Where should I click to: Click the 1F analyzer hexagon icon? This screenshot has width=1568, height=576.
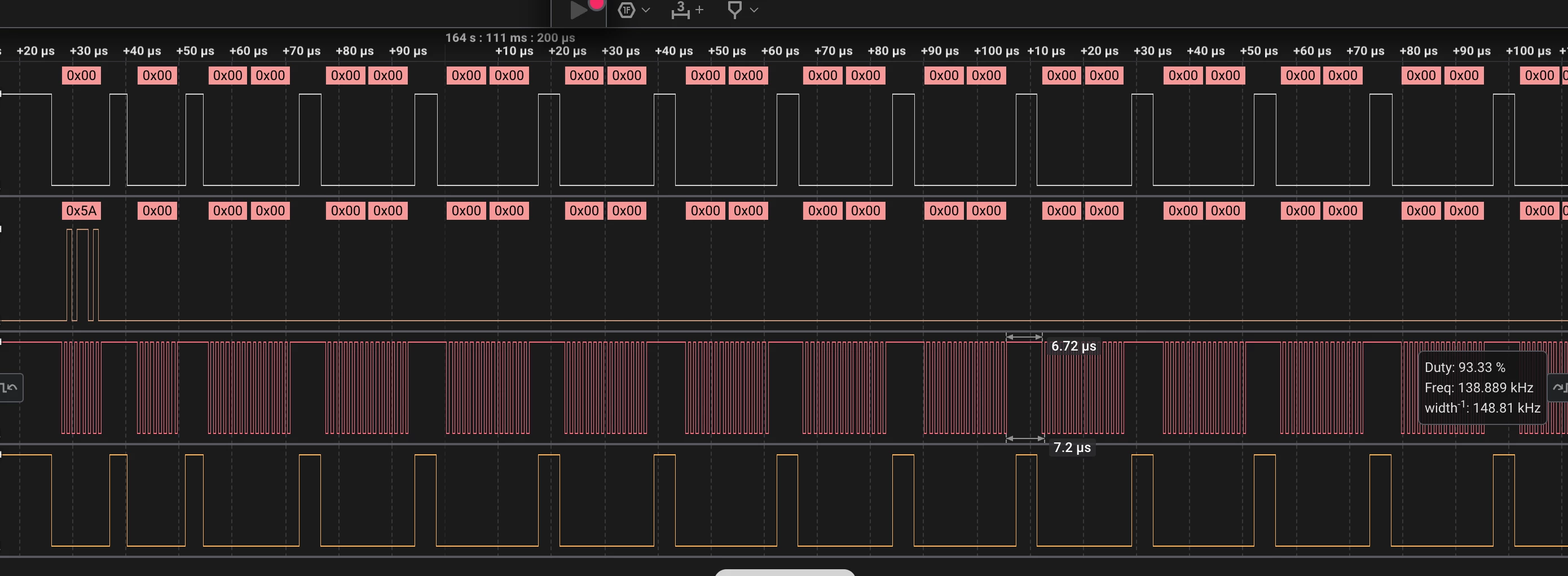(x=626, y=10)
